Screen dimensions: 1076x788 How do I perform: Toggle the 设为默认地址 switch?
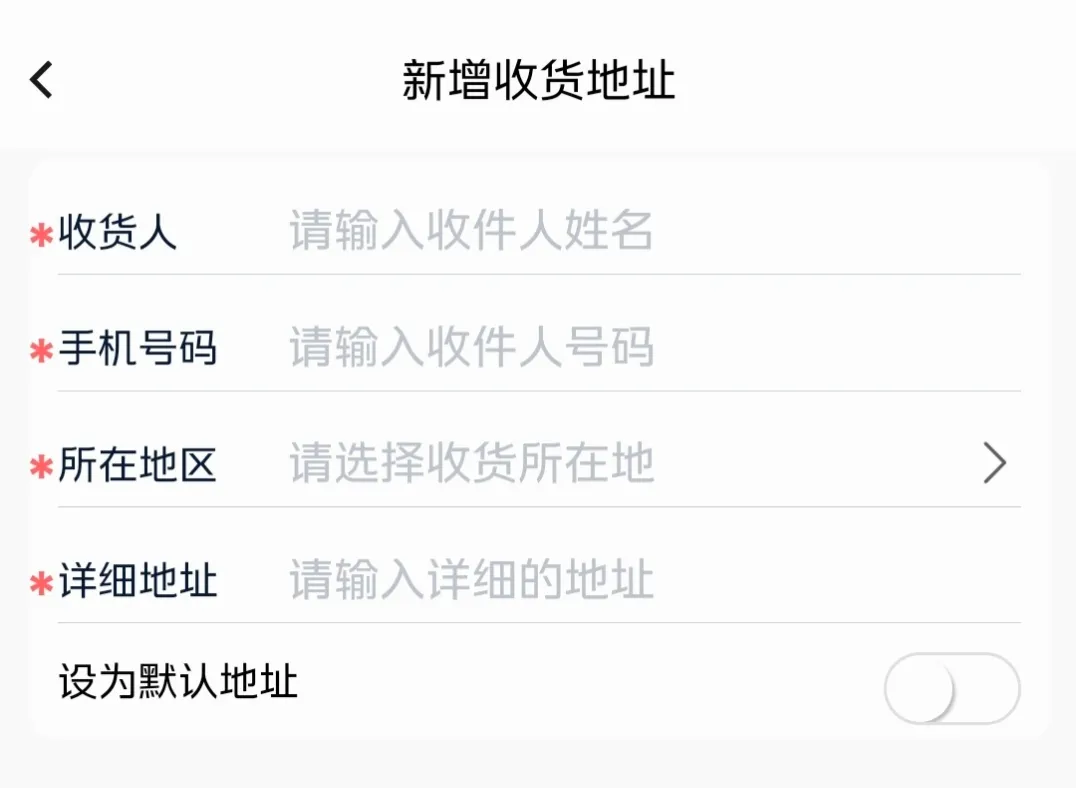951,688
